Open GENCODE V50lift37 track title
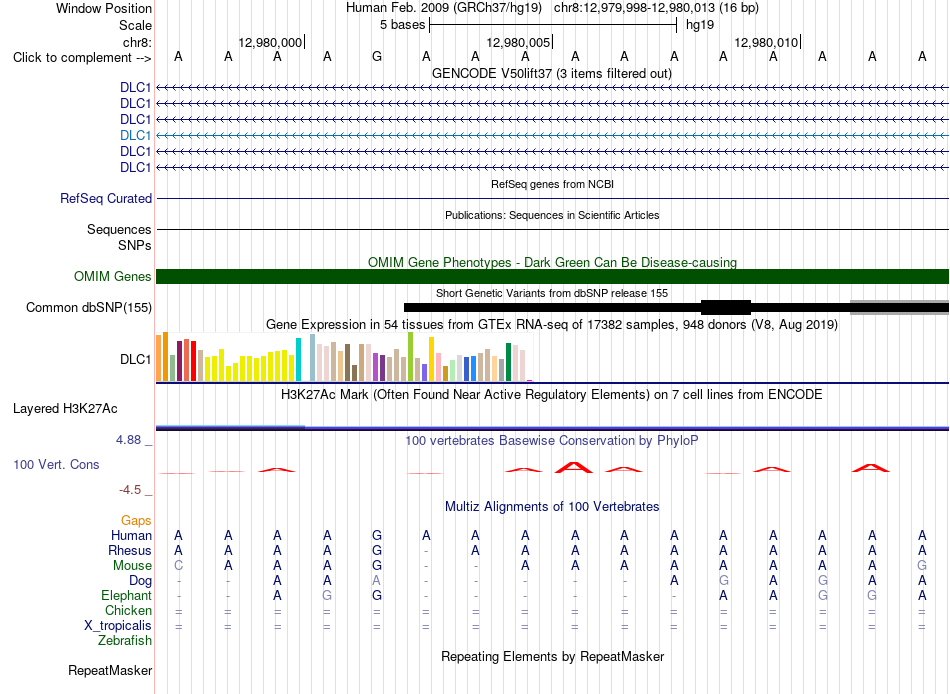The image size is (950, 694). [x=552, y=73]
